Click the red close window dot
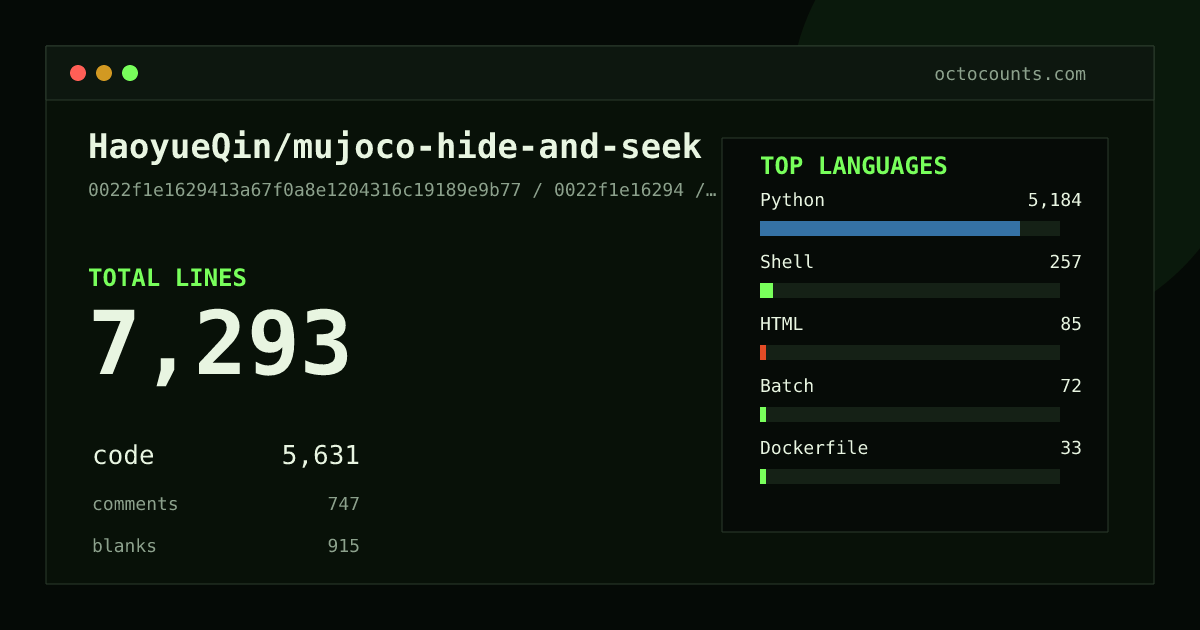Screen dimensions: 1200x630 78,73
